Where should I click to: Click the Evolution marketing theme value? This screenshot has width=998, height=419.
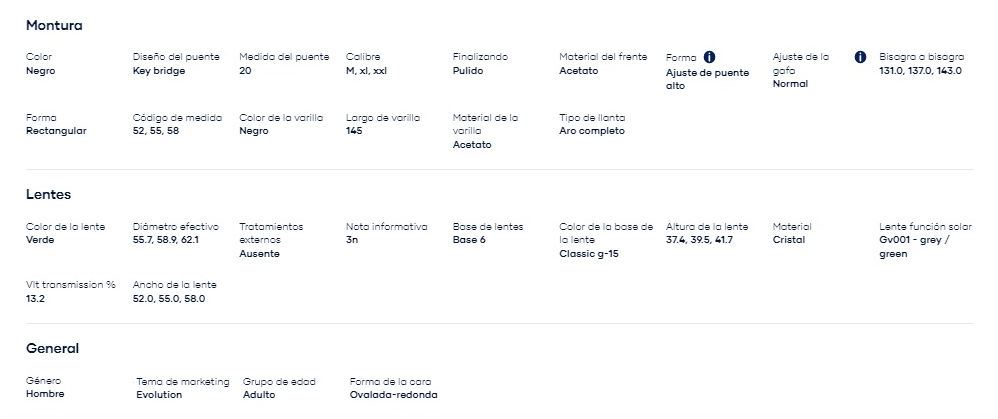(x=159, y=395)
